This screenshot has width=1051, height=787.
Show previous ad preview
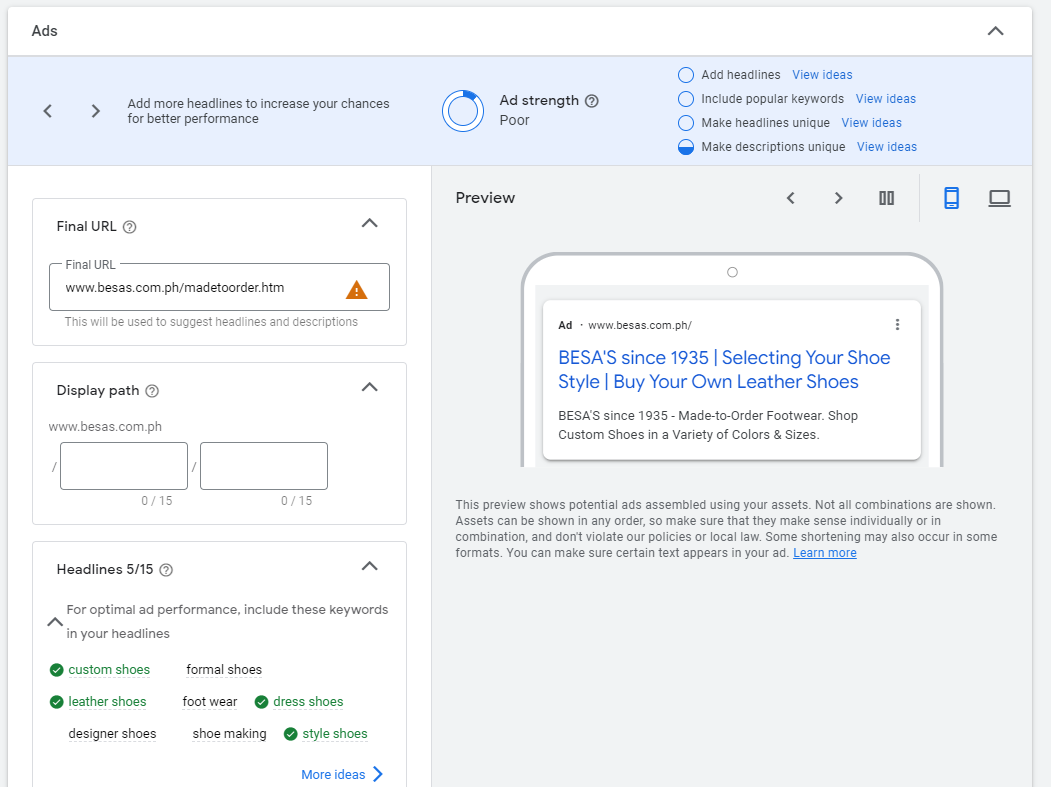coord(790,198)
